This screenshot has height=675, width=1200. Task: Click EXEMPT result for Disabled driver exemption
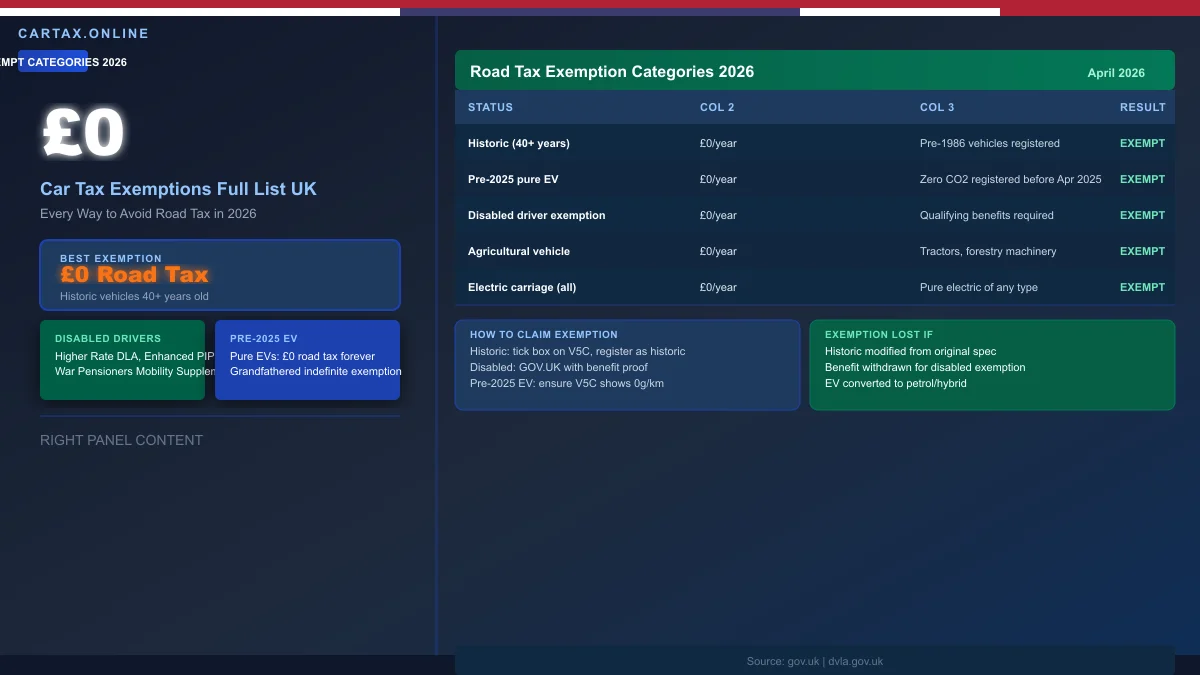tap(1142, 215)
